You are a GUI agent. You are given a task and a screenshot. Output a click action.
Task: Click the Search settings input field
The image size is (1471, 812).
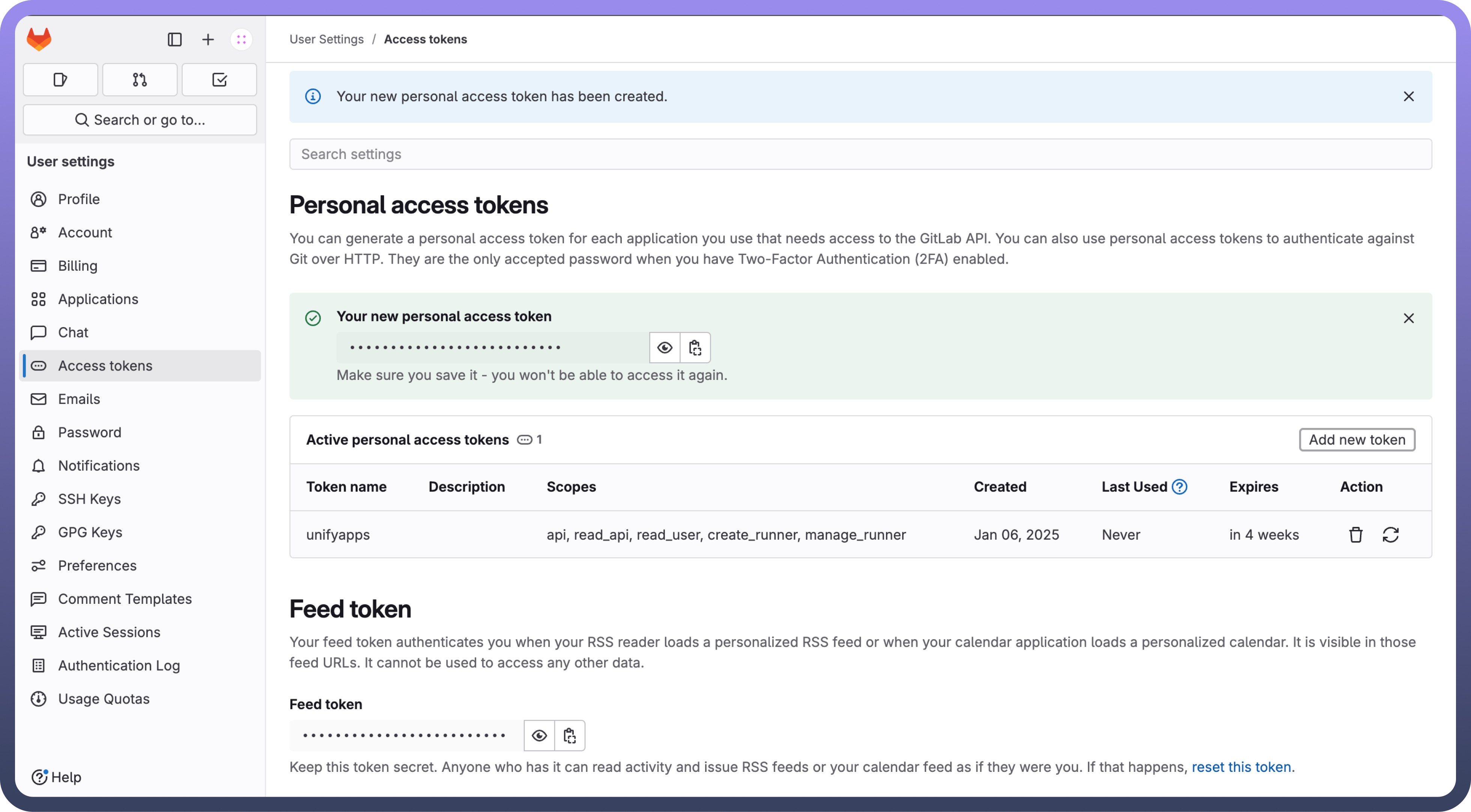pyautogui.click(x=860, y=154)
